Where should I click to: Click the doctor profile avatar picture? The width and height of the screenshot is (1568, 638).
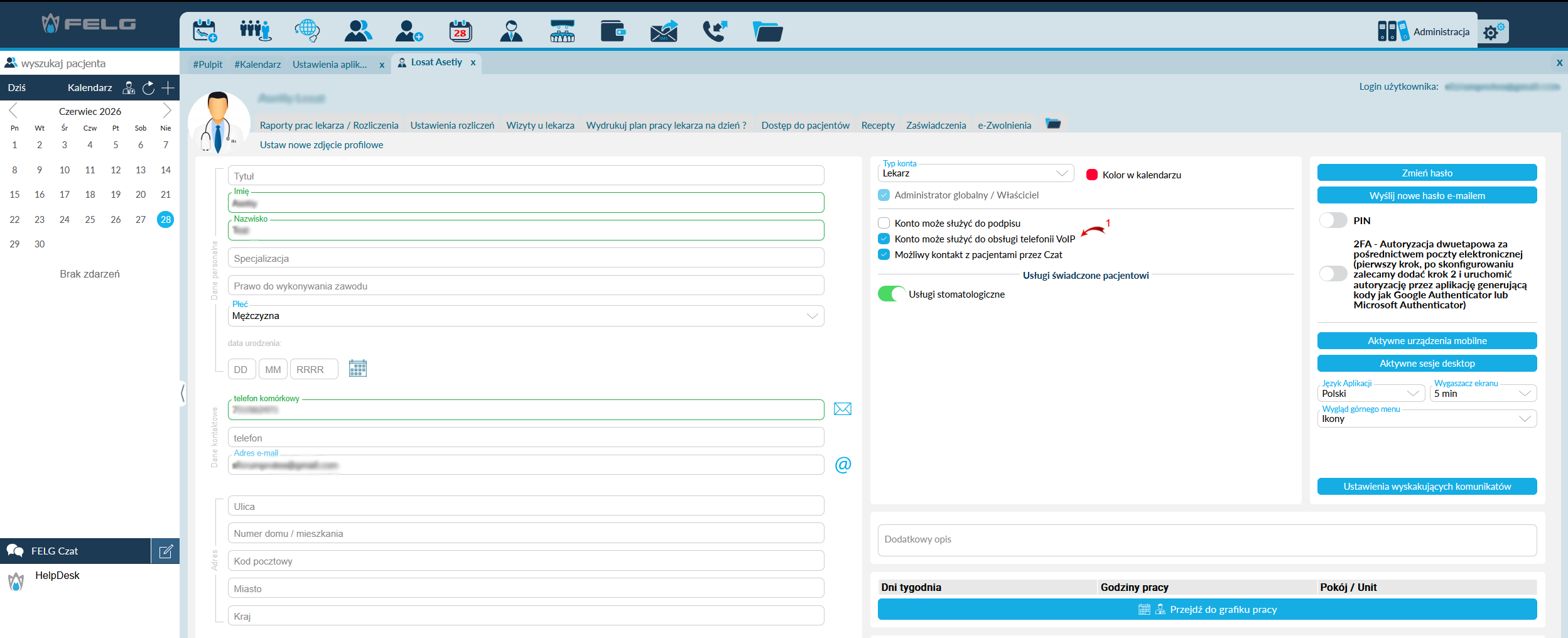coord(219,122)
